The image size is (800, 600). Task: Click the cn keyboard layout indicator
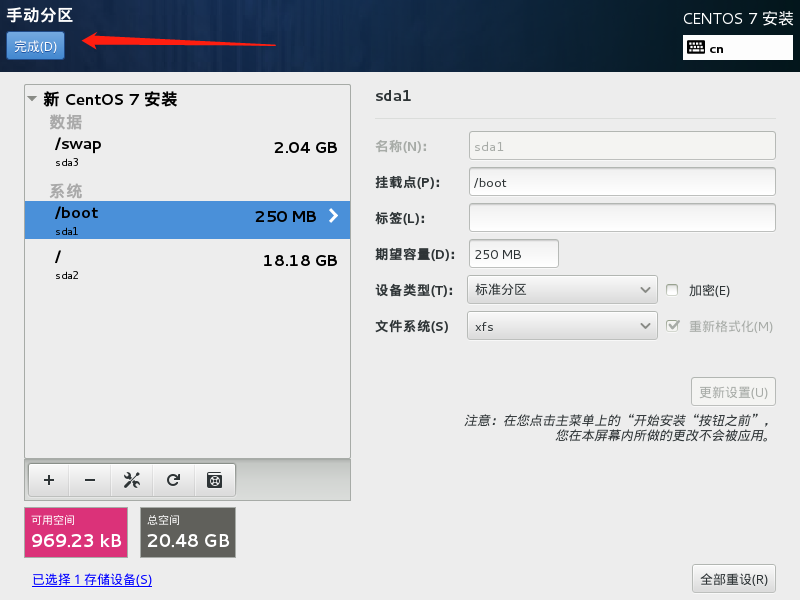pos(738,48)
